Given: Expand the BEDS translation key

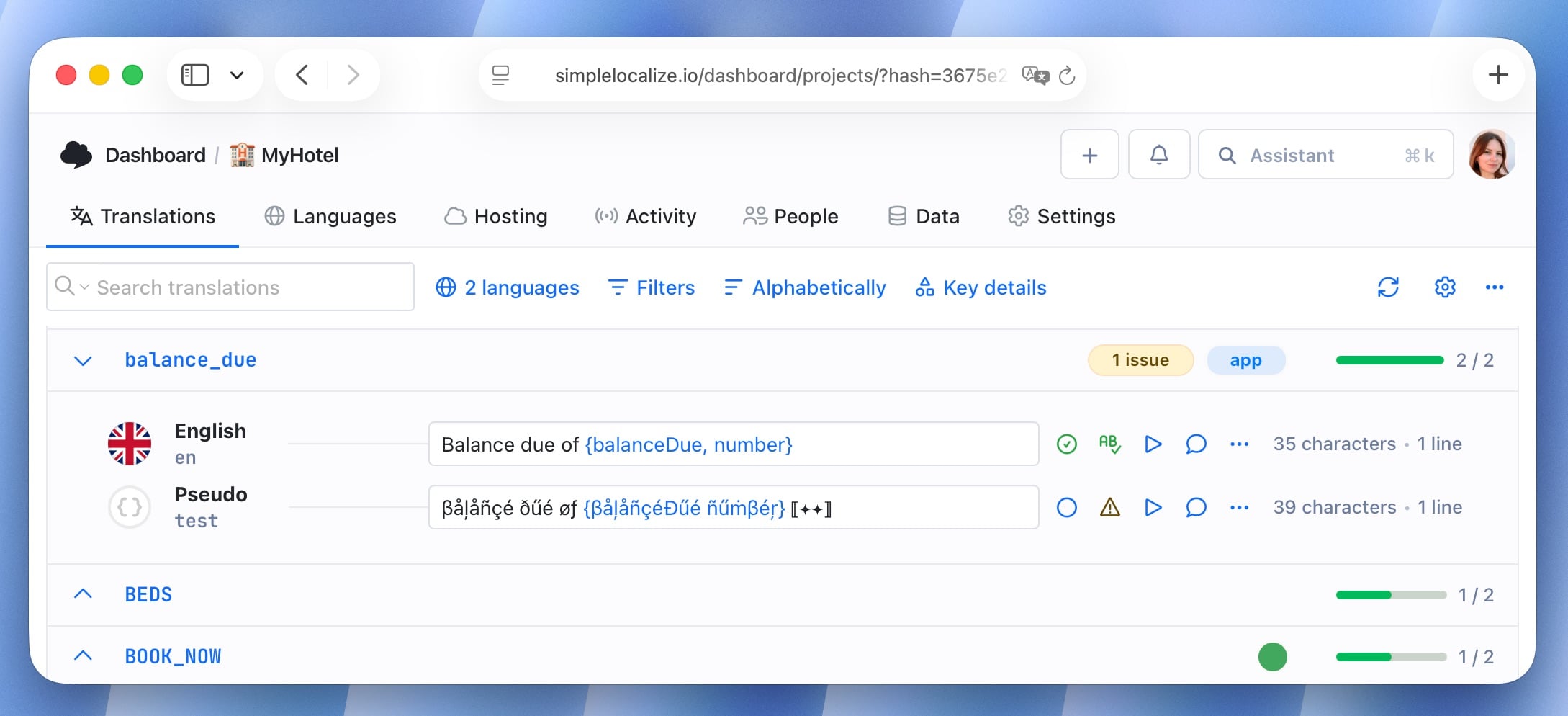Looking at the screenshot, I should pos(84,594).
